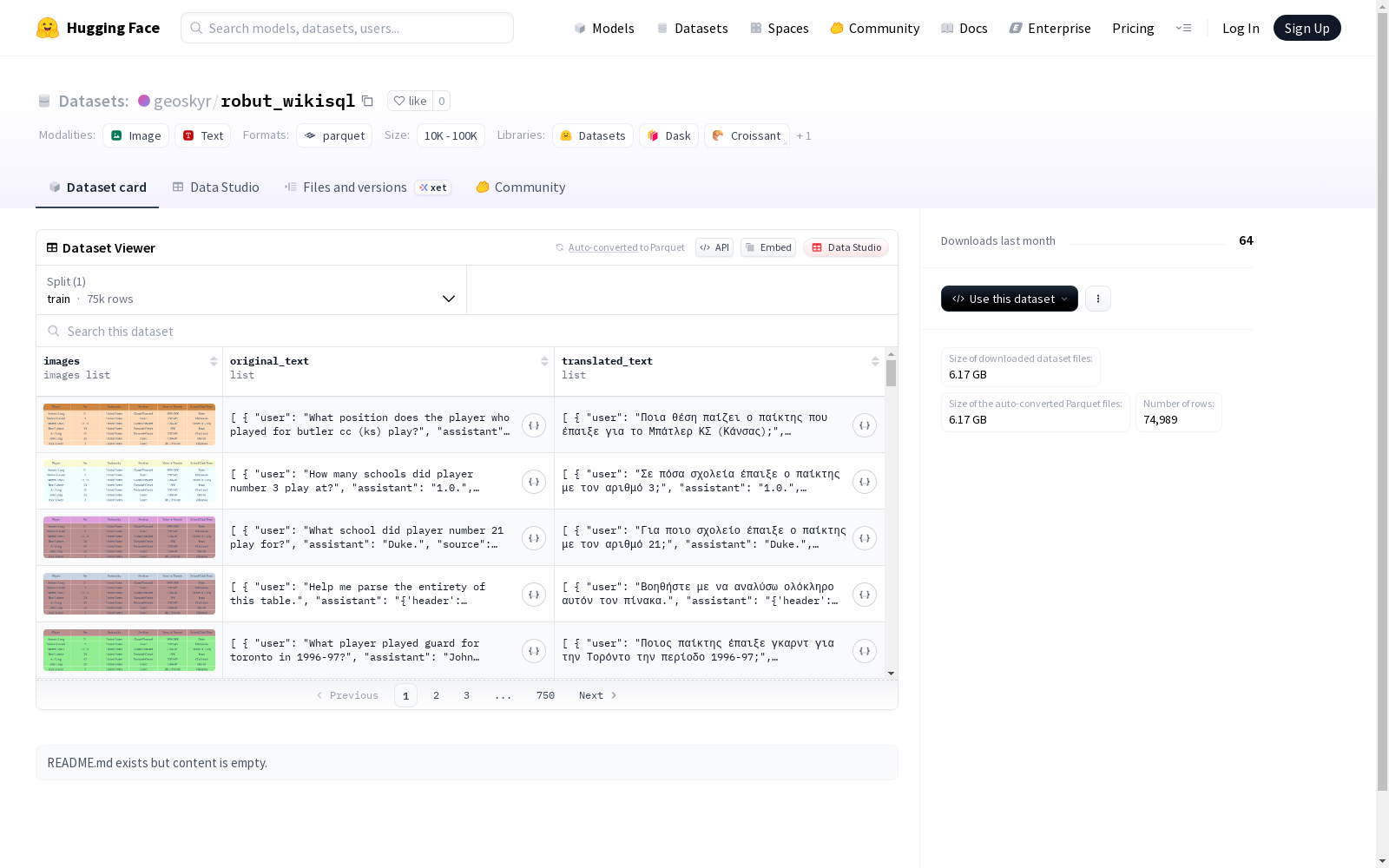1389x868 pixels.
Task: Select the 10K - 100K size tag
Action: [x=451, y=135]
